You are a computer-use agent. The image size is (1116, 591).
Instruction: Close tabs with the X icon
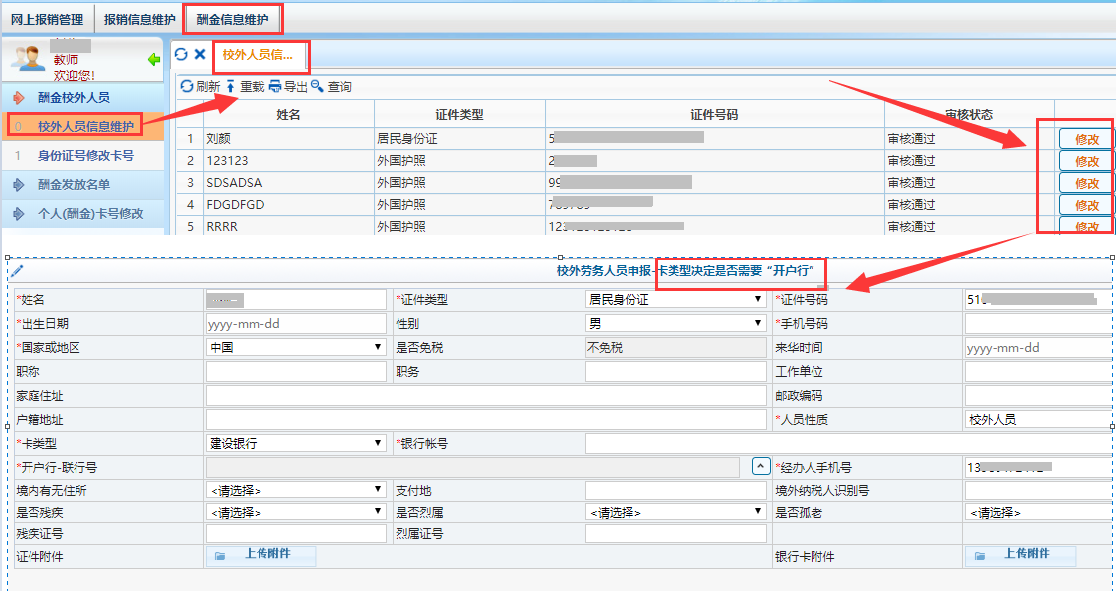coord(200,54)
